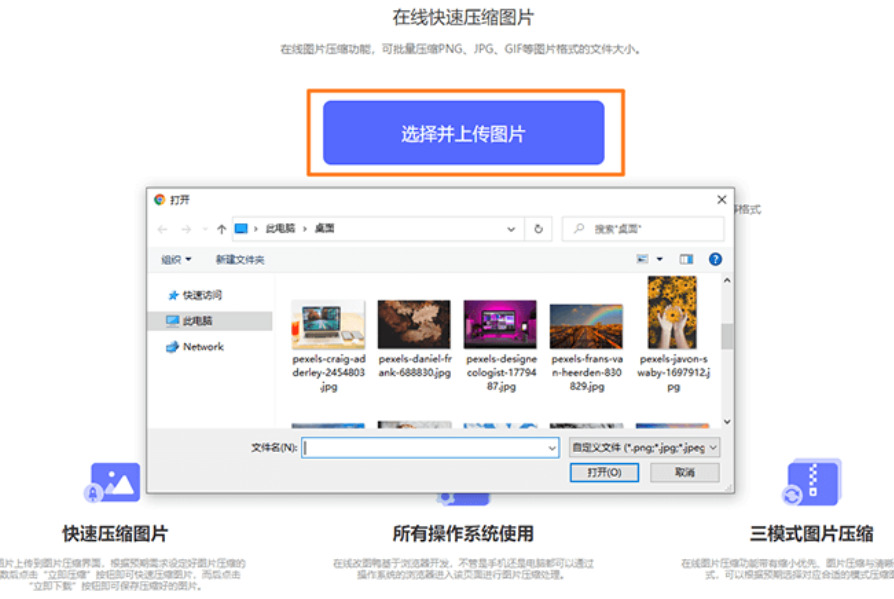894x599 pixels.
Task: Open the 自定义文件 file type dropdown
Action: 644,448
